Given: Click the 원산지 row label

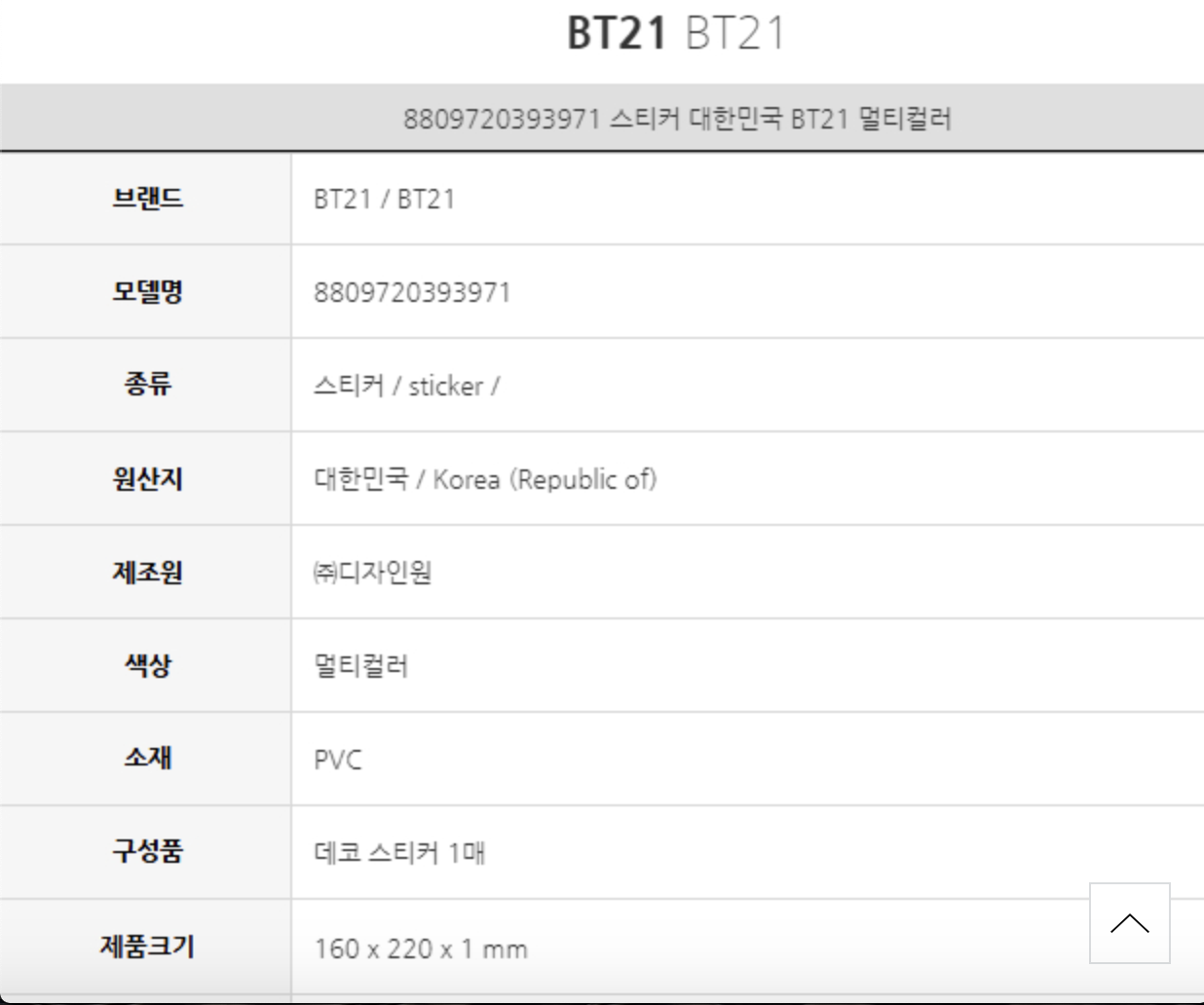Looking at the screenshot, I should click(x=147, y=478).
